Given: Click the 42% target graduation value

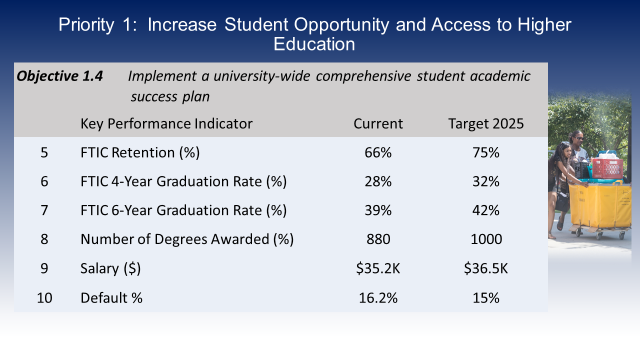Looking at the screenshot, I should (x=486, y=210).
